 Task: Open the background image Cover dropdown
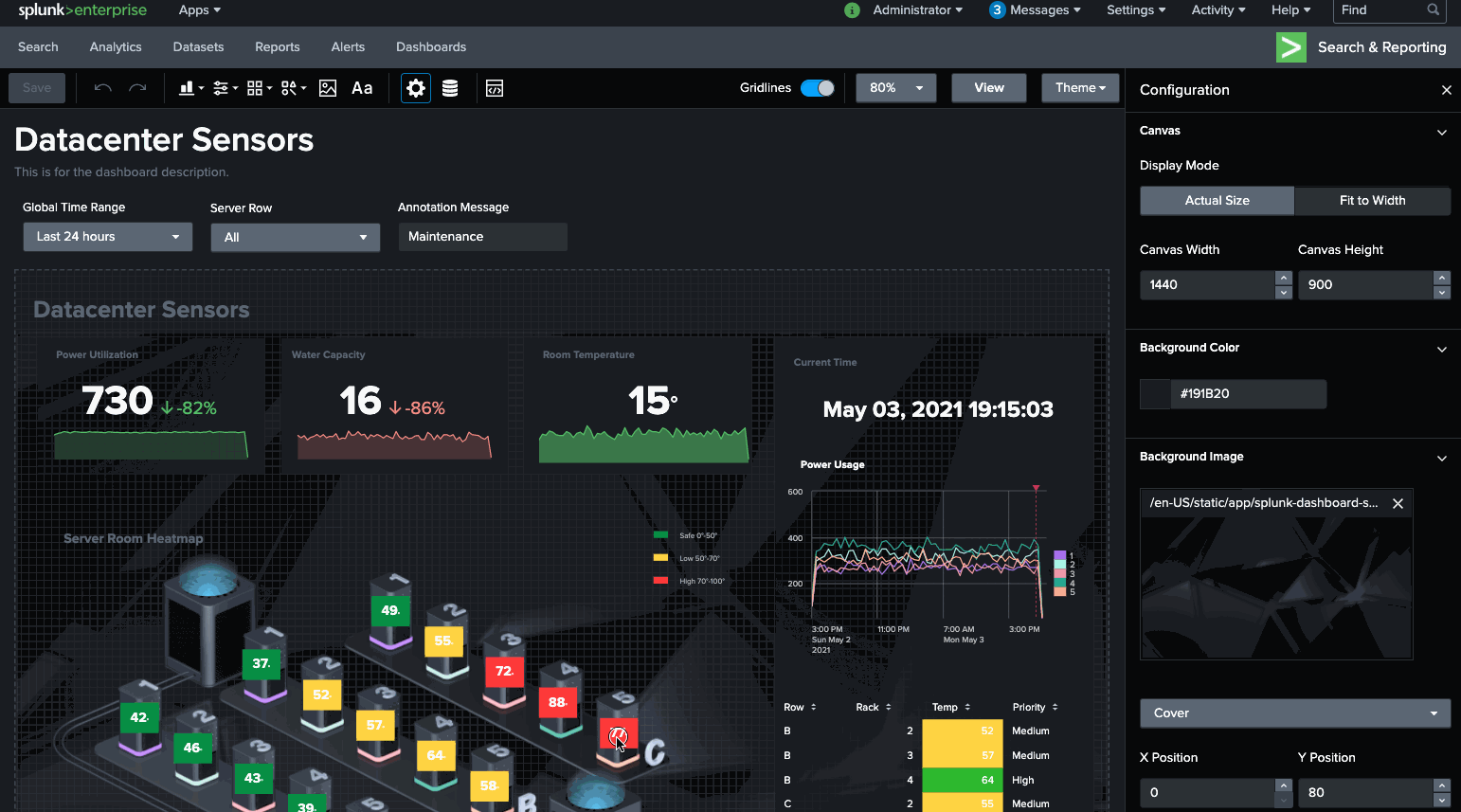click(x=1294, y=713)
